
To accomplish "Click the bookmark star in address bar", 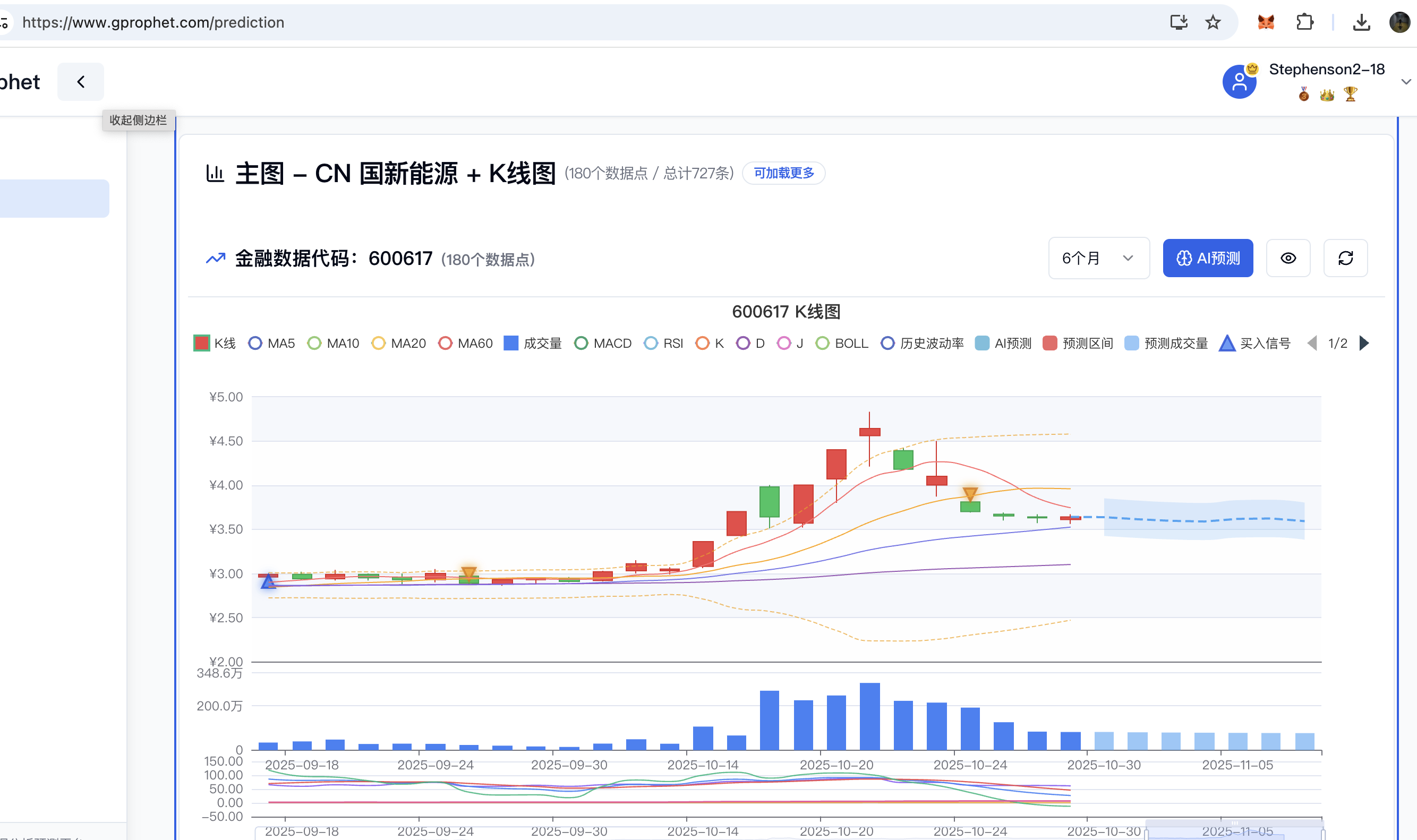I will [x=1213, y=23].
